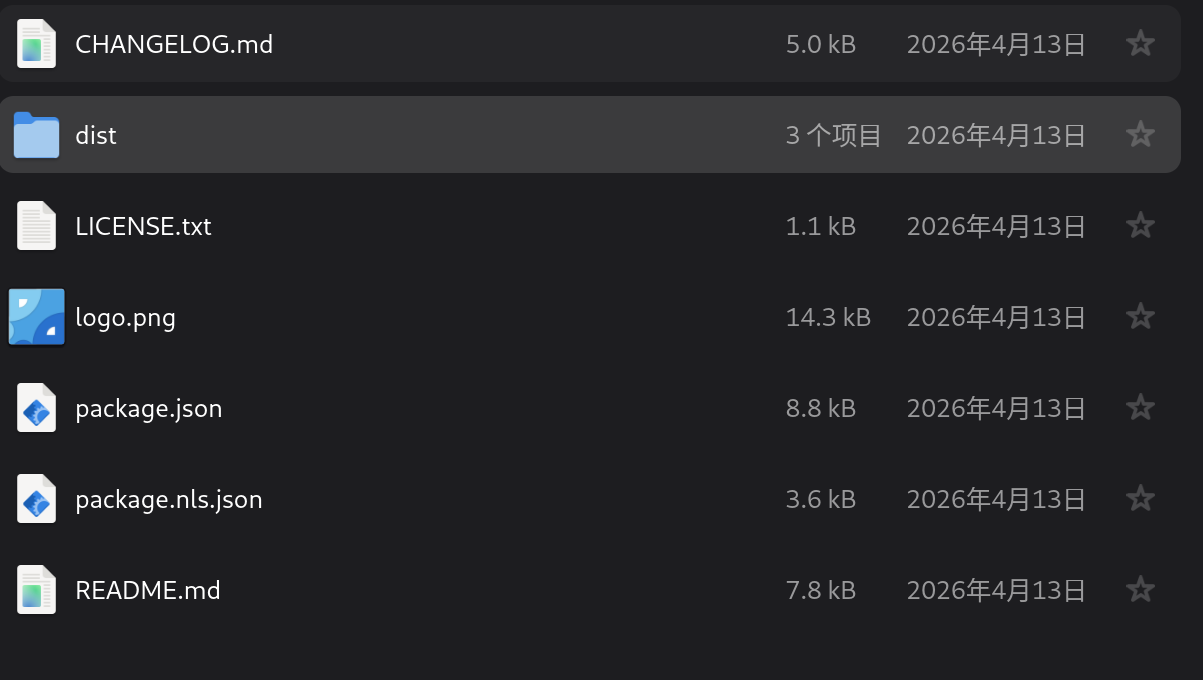Toggle star for package.nls.json
Viewport: 1203px width, 680px height.
coord(1140,499)
